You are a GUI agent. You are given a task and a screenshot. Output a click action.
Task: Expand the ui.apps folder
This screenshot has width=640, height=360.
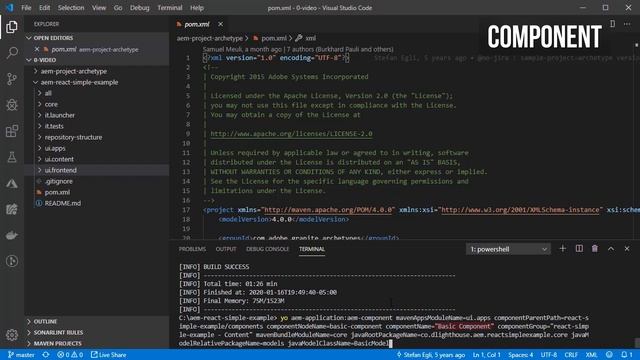tap(40, 148)
